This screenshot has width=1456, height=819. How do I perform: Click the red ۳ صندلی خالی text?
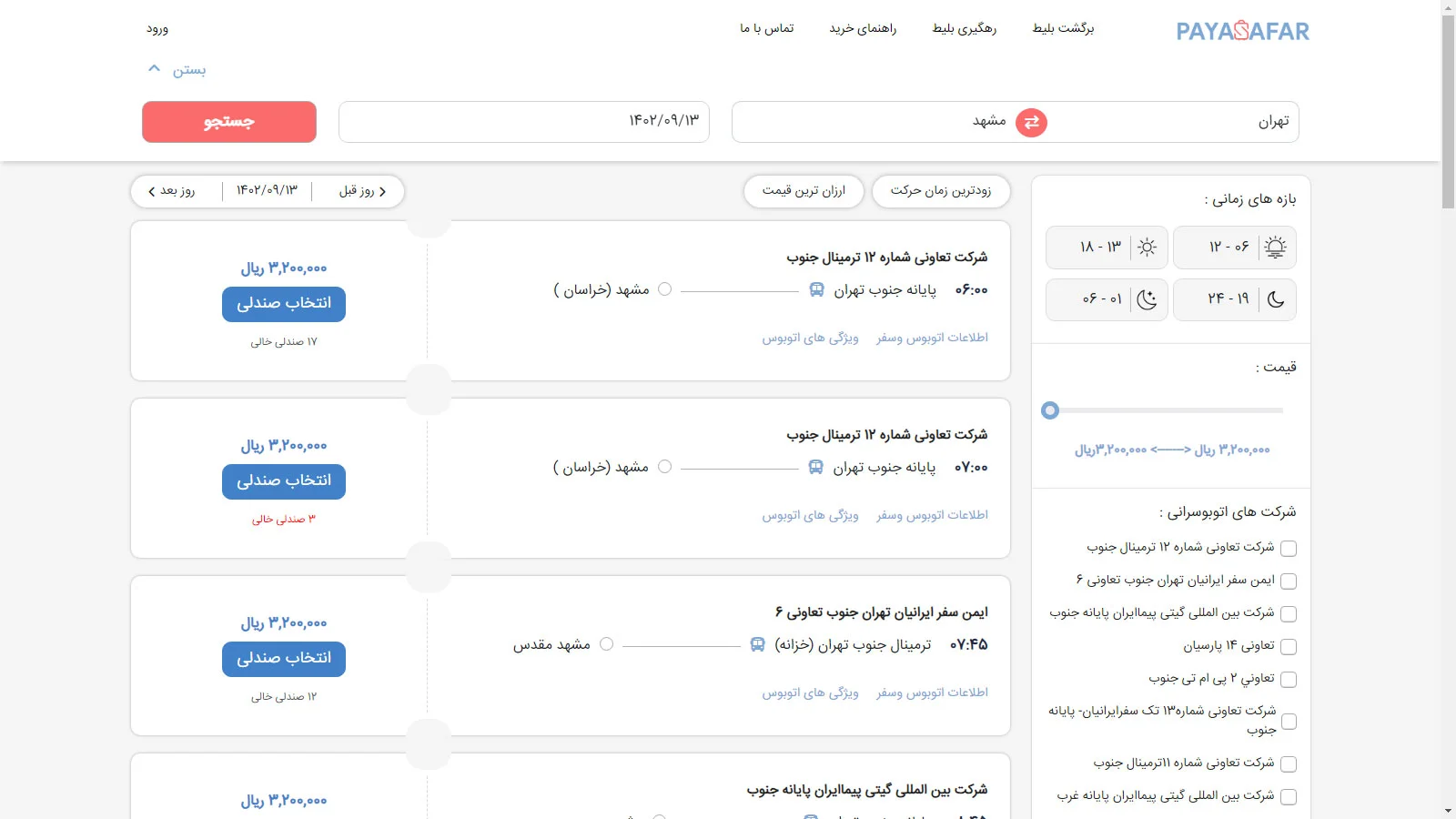[x=284, y=520]
